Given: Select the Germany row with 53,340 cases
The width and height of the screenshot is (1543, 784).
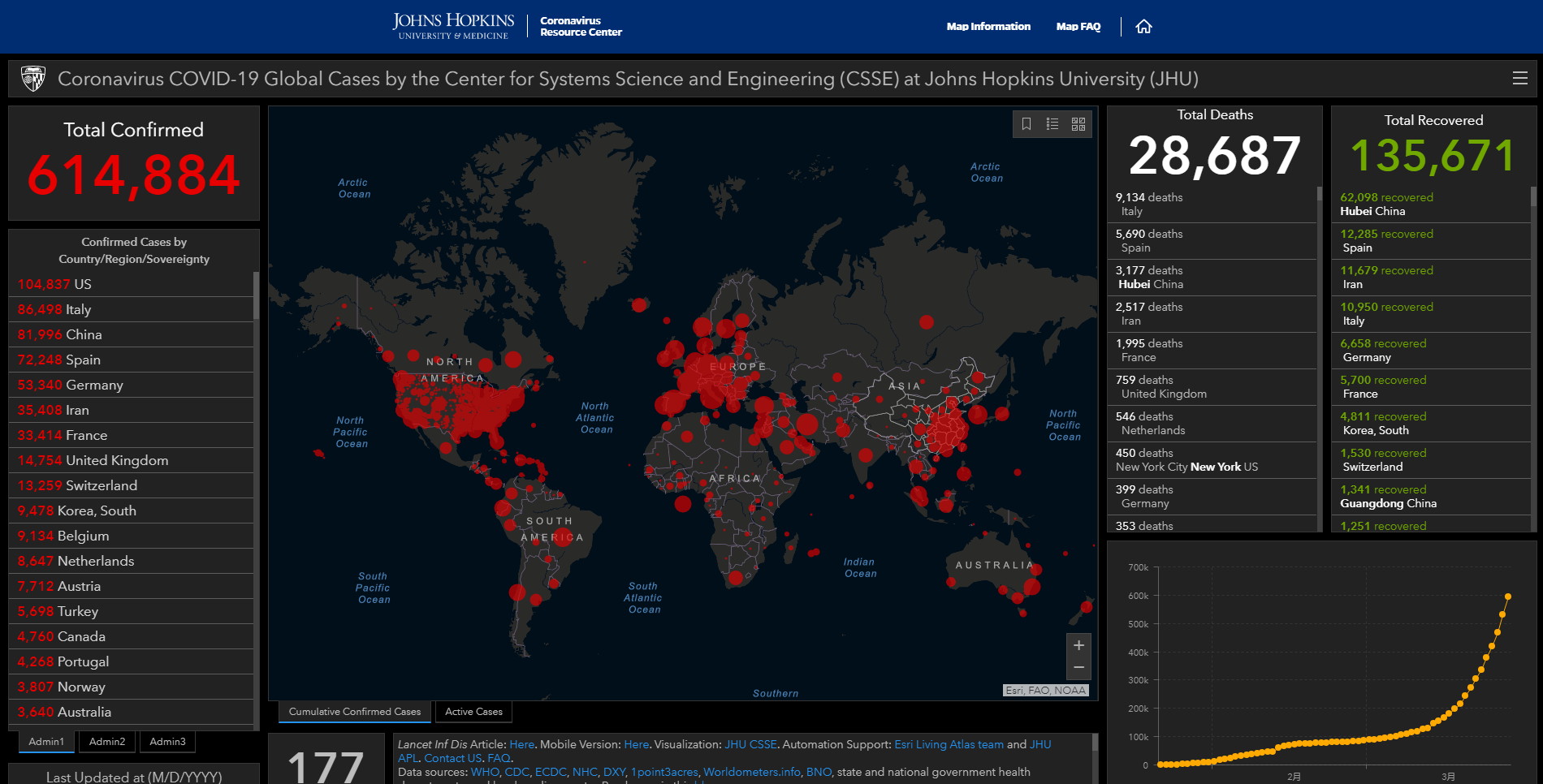Looking at the screenshot, I should pos(131,385).
